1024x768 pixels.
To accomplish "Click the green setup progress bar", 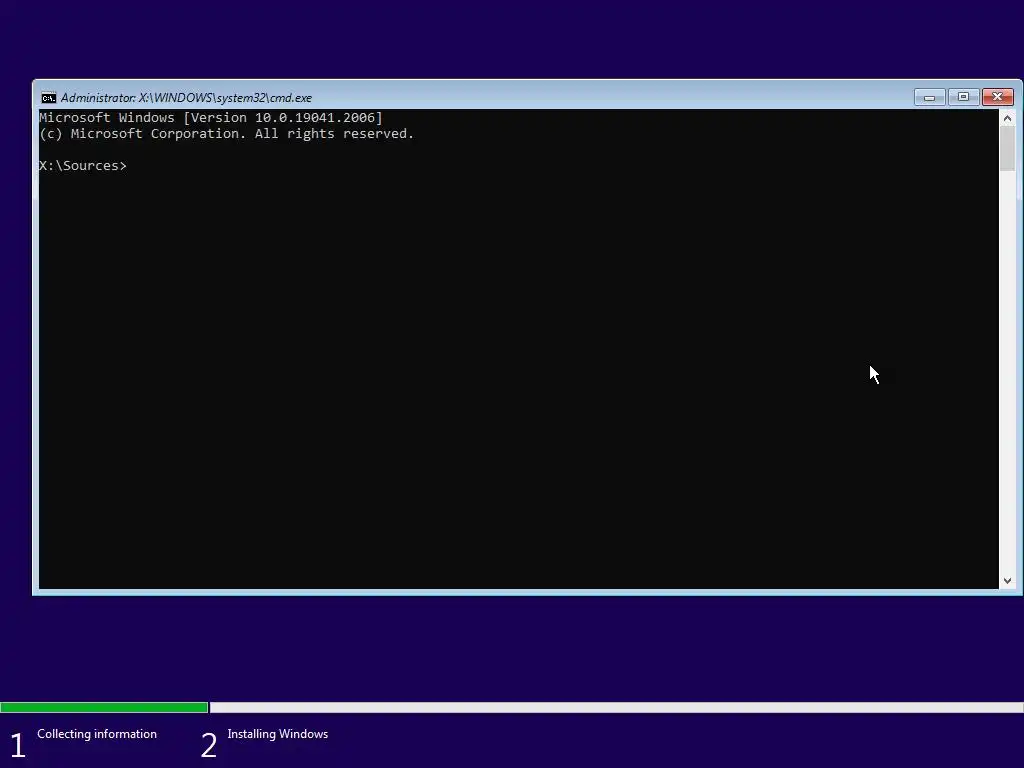I will (104, 707).
